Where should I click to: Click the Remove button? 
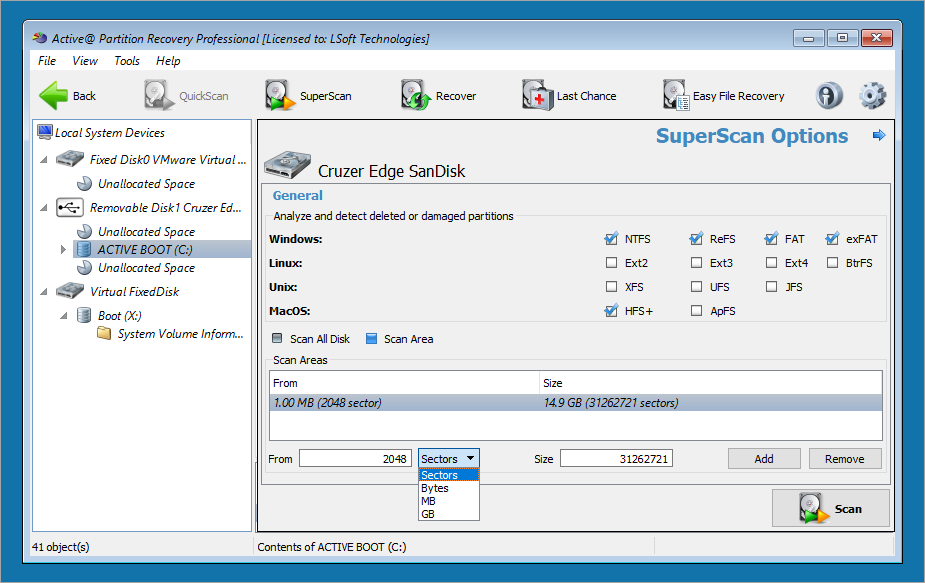845,458
